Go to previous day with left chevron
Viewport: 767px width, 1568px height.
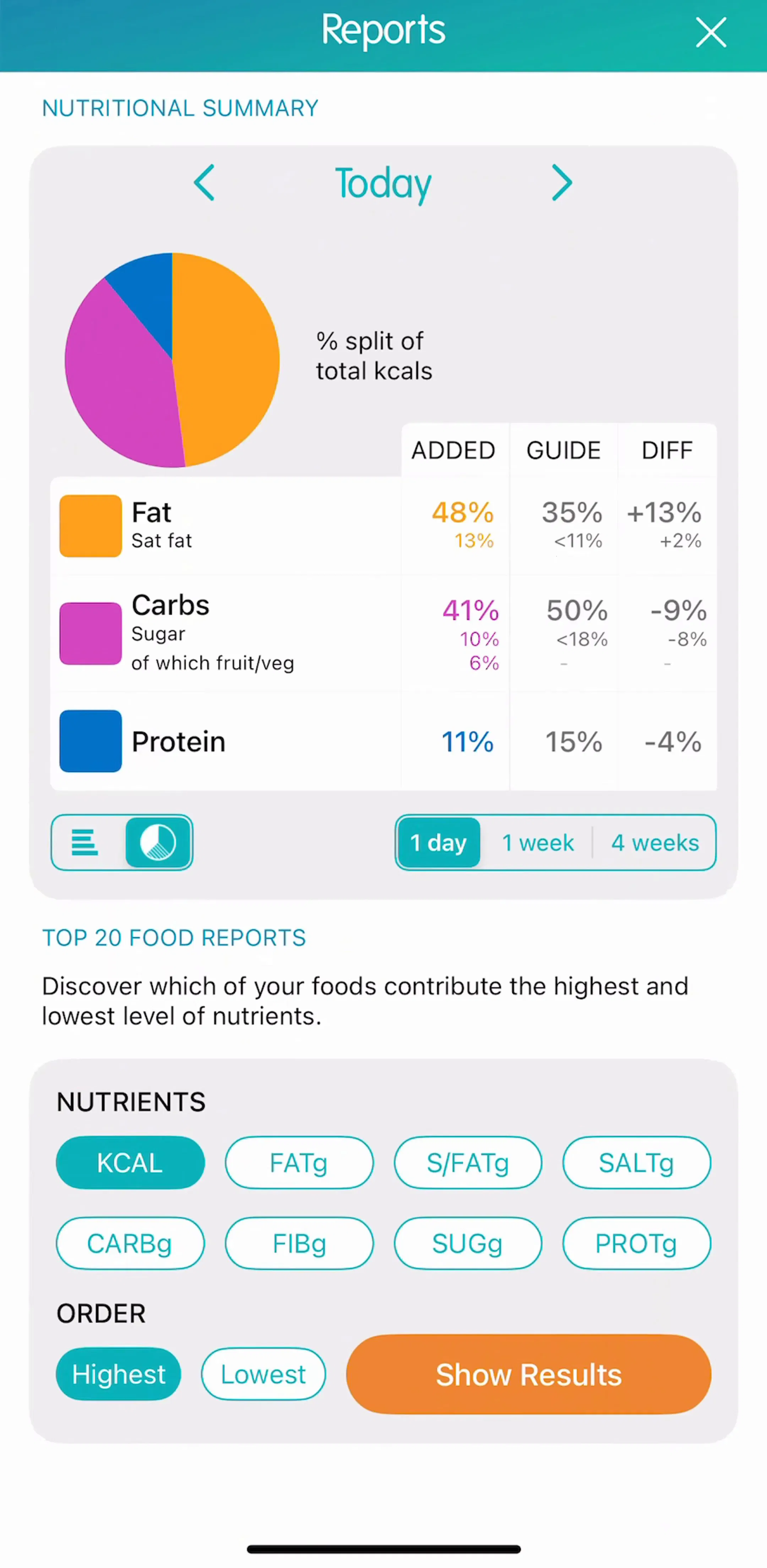[205, 183]
